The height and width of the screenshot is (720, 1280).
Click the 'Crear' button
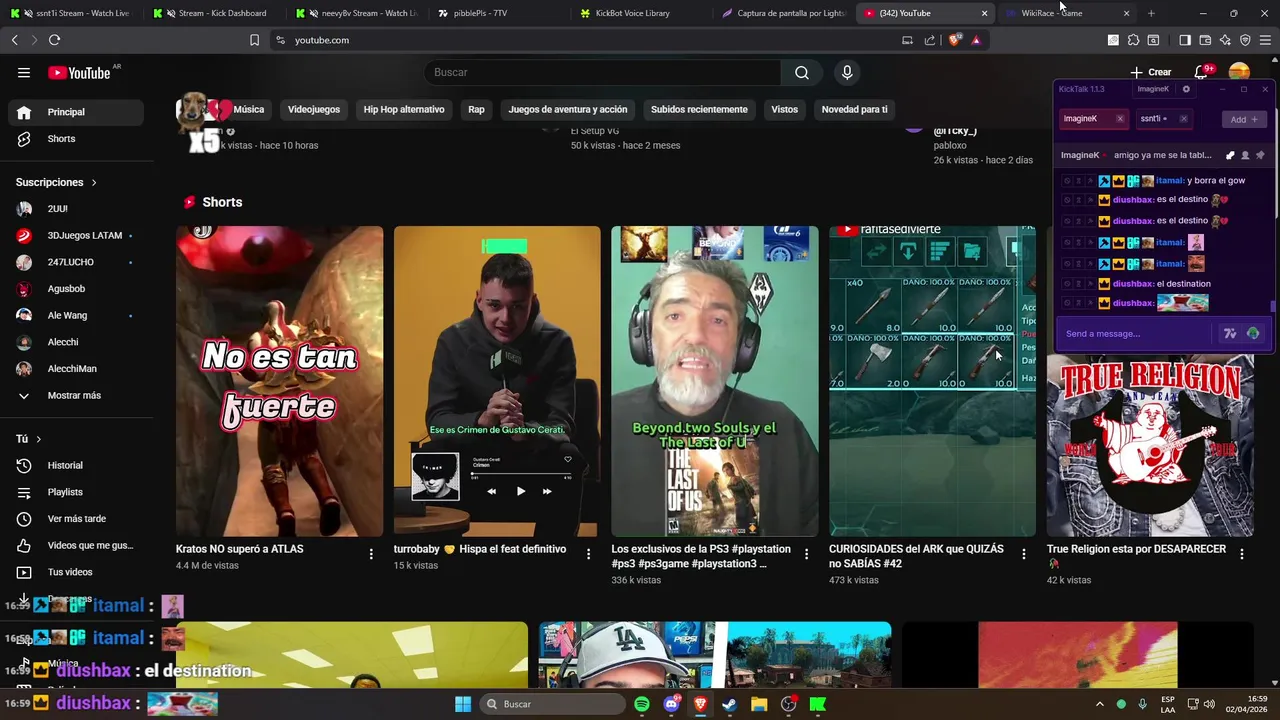1151,72
